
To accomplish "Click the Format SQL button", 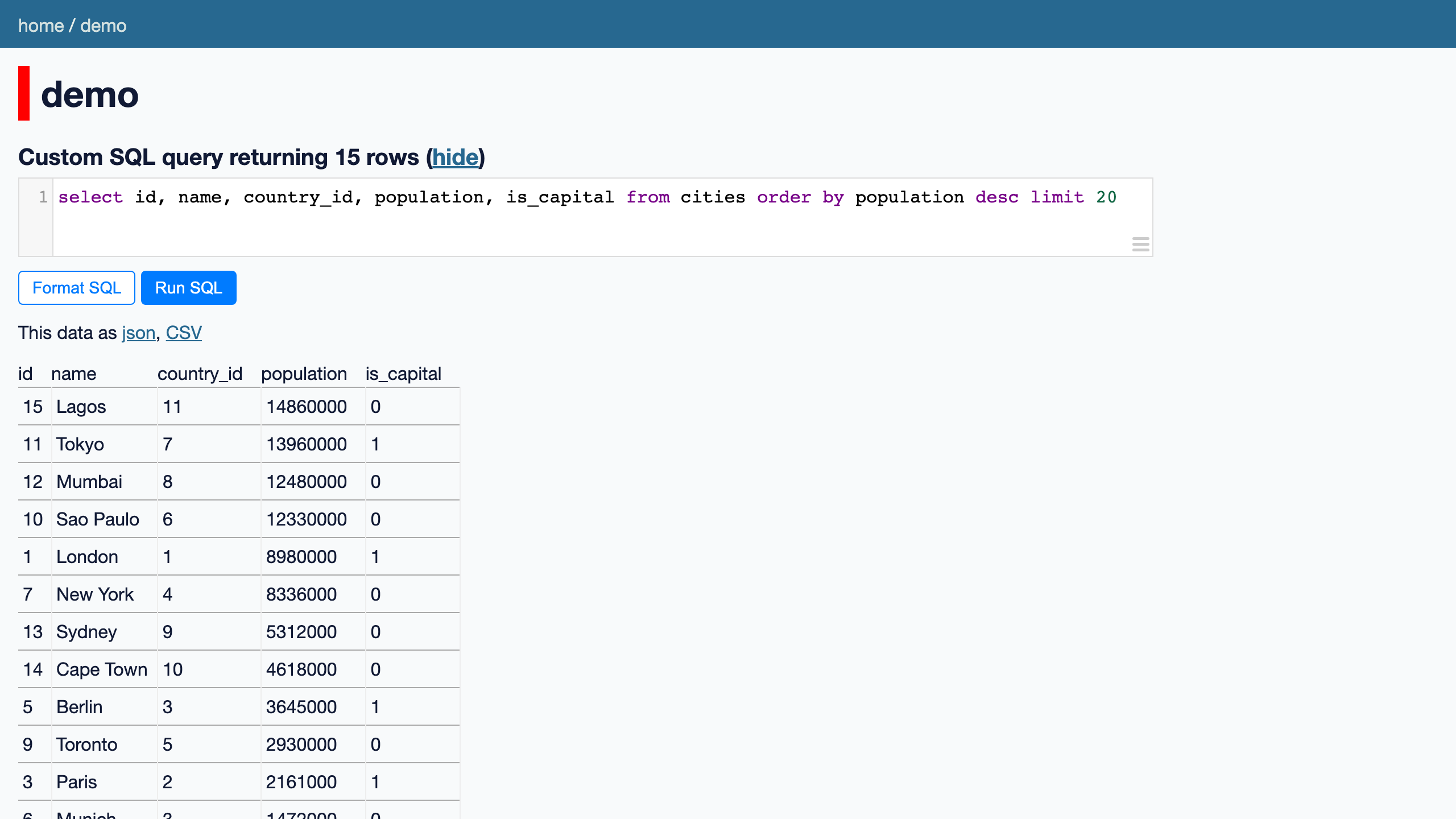I will (x=77, y=288).
